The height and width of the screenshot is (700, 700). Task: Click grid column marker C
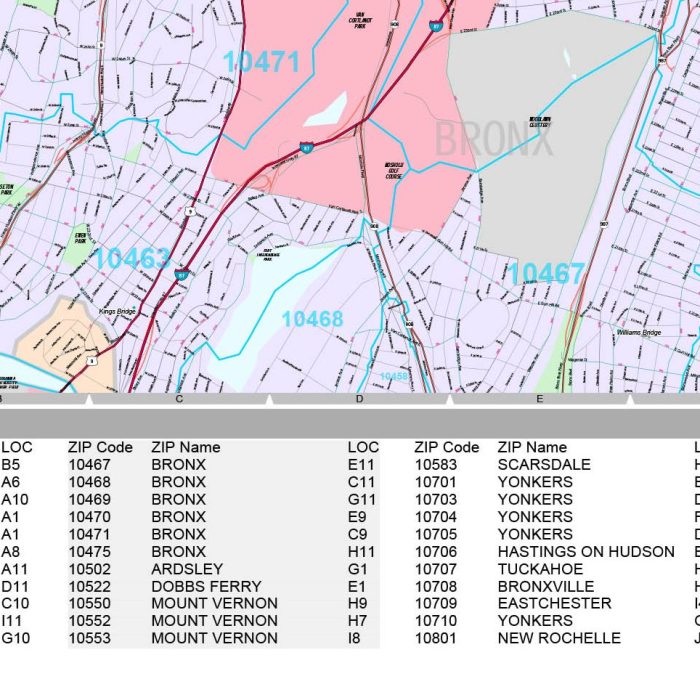pos(179,399)
